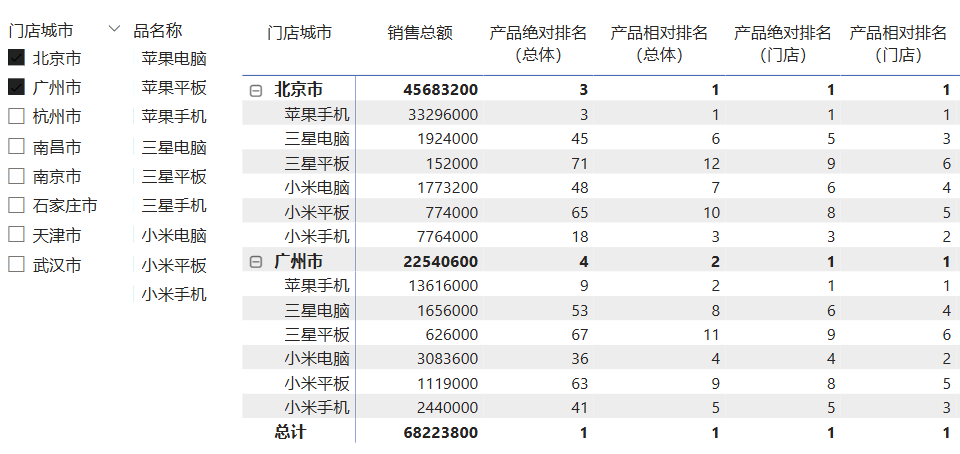Collapse the 广州市 row group
960x454 pixels.
pos(256,262)
